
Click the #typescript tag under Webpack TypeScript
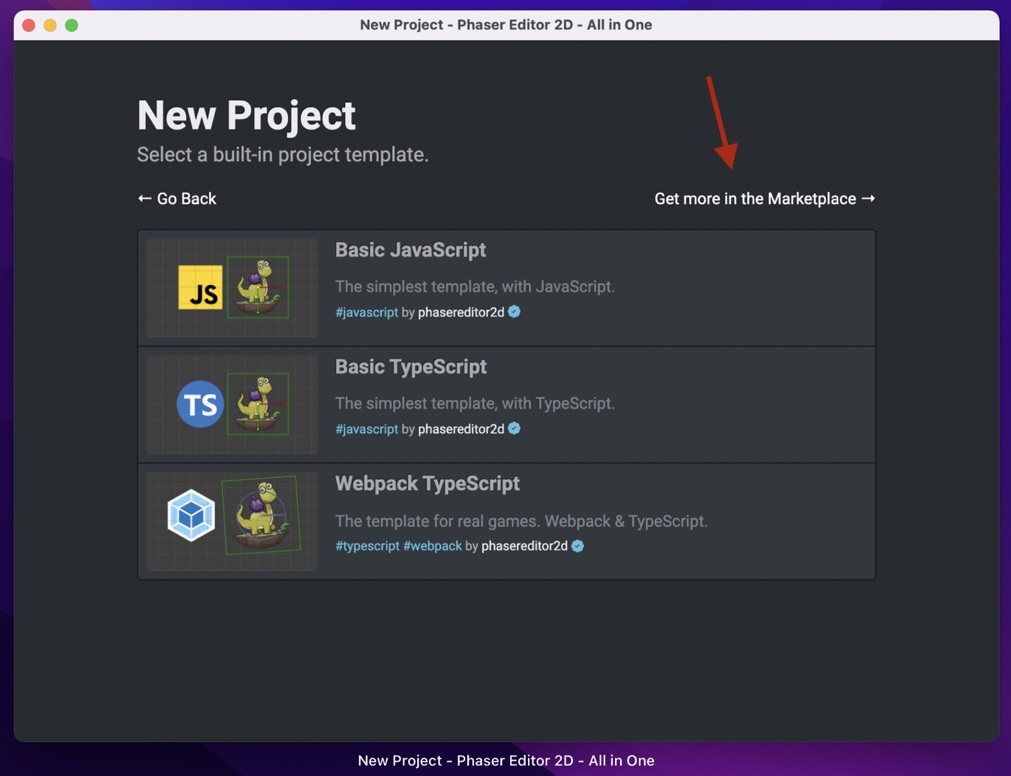pos(368,546)
